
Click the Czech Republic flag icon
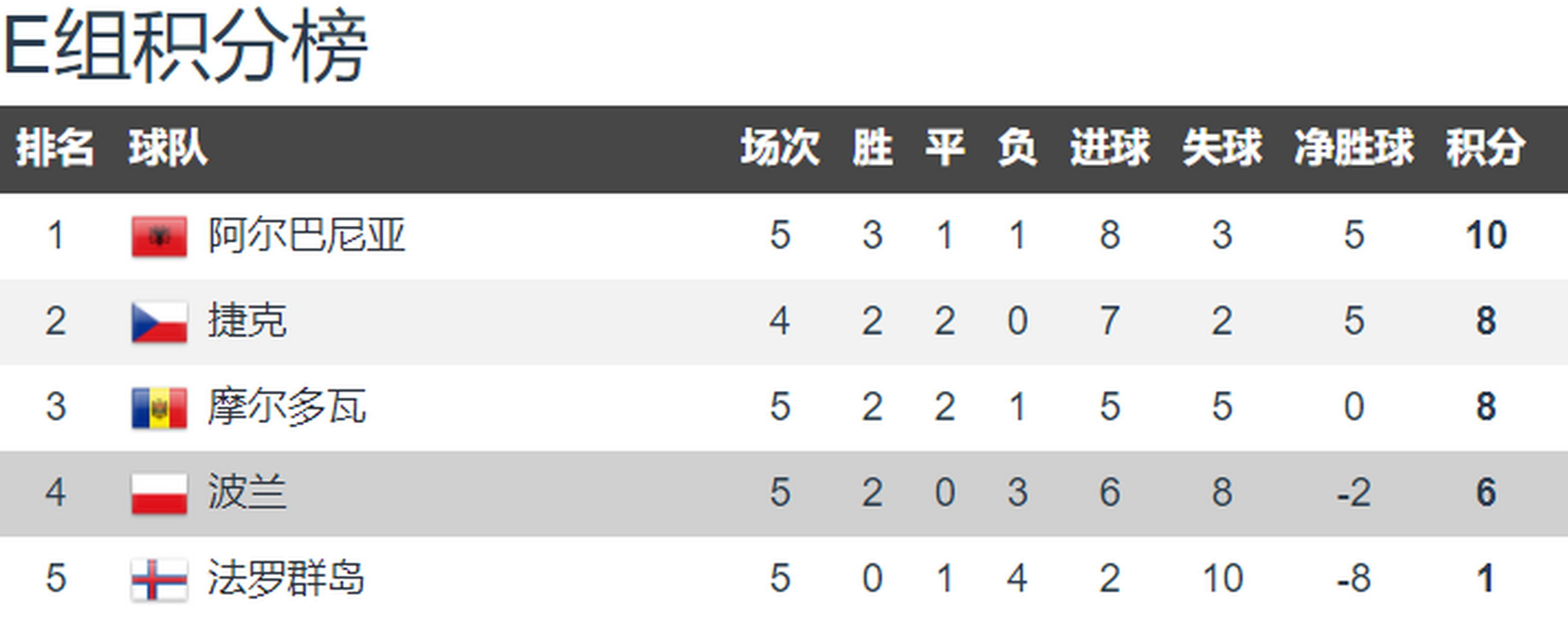pyautogui.click(x=159, y=322)
